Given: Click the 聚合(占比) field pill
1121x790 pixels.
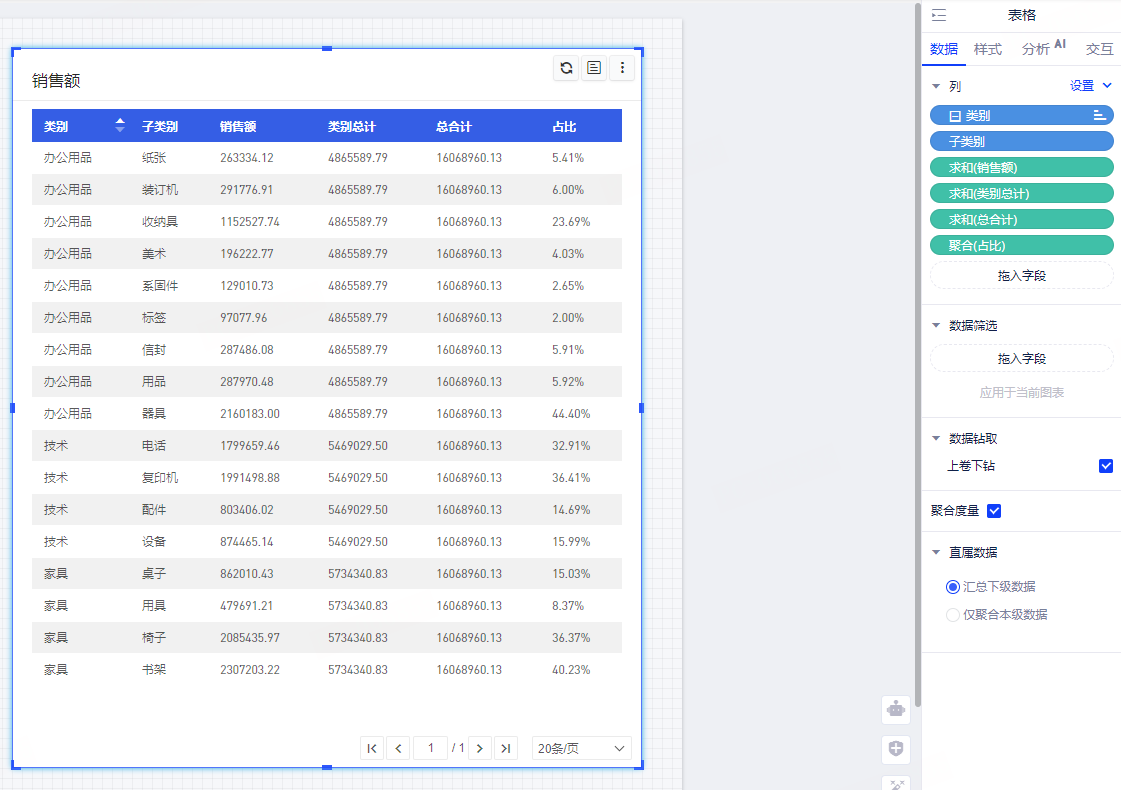Looking at the screenshot, I should 1021,246.
